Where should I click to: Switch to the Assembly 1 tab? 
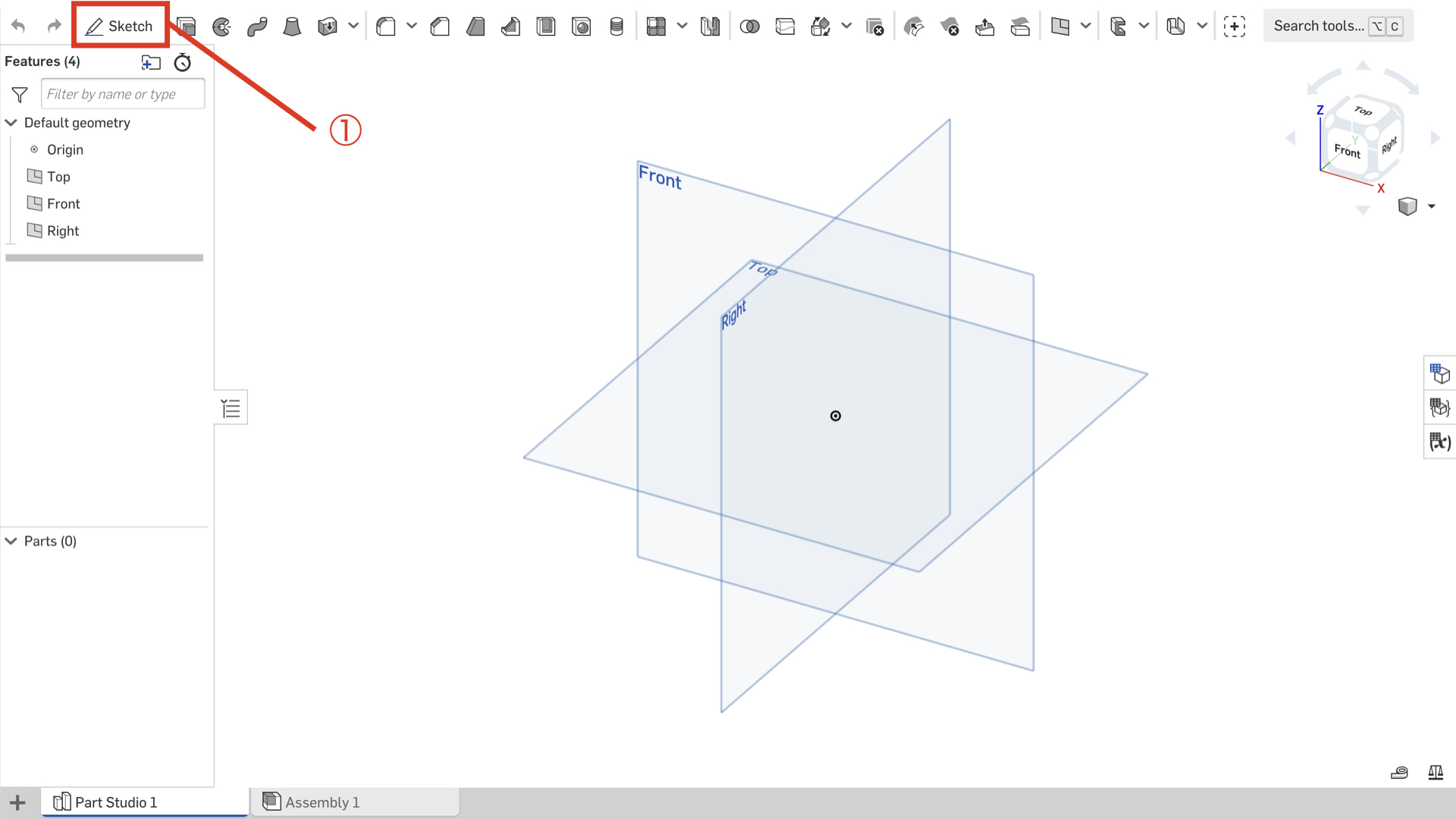click(322, 802)
